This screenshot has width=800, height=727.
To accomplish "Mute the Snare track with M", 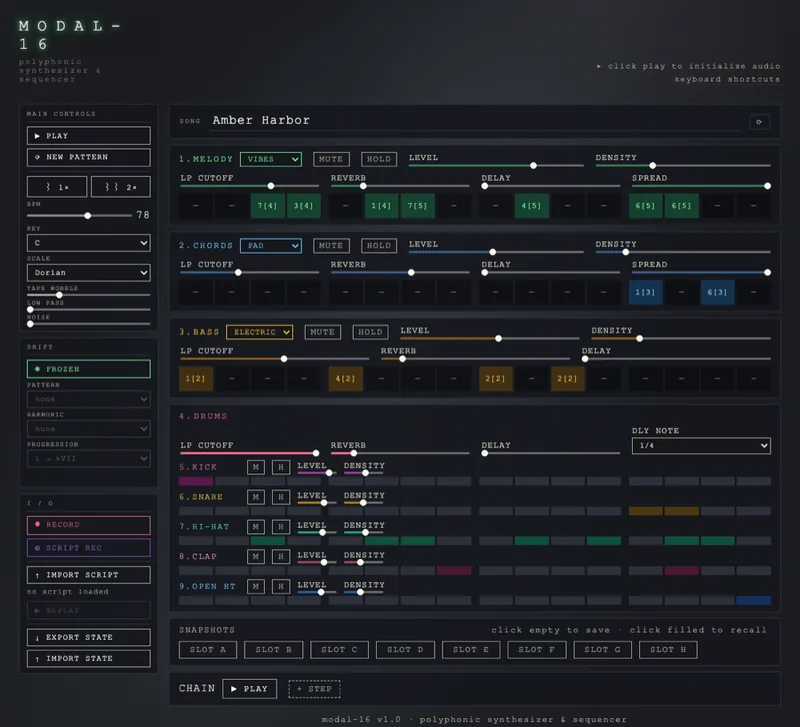I will coord(256,497).
